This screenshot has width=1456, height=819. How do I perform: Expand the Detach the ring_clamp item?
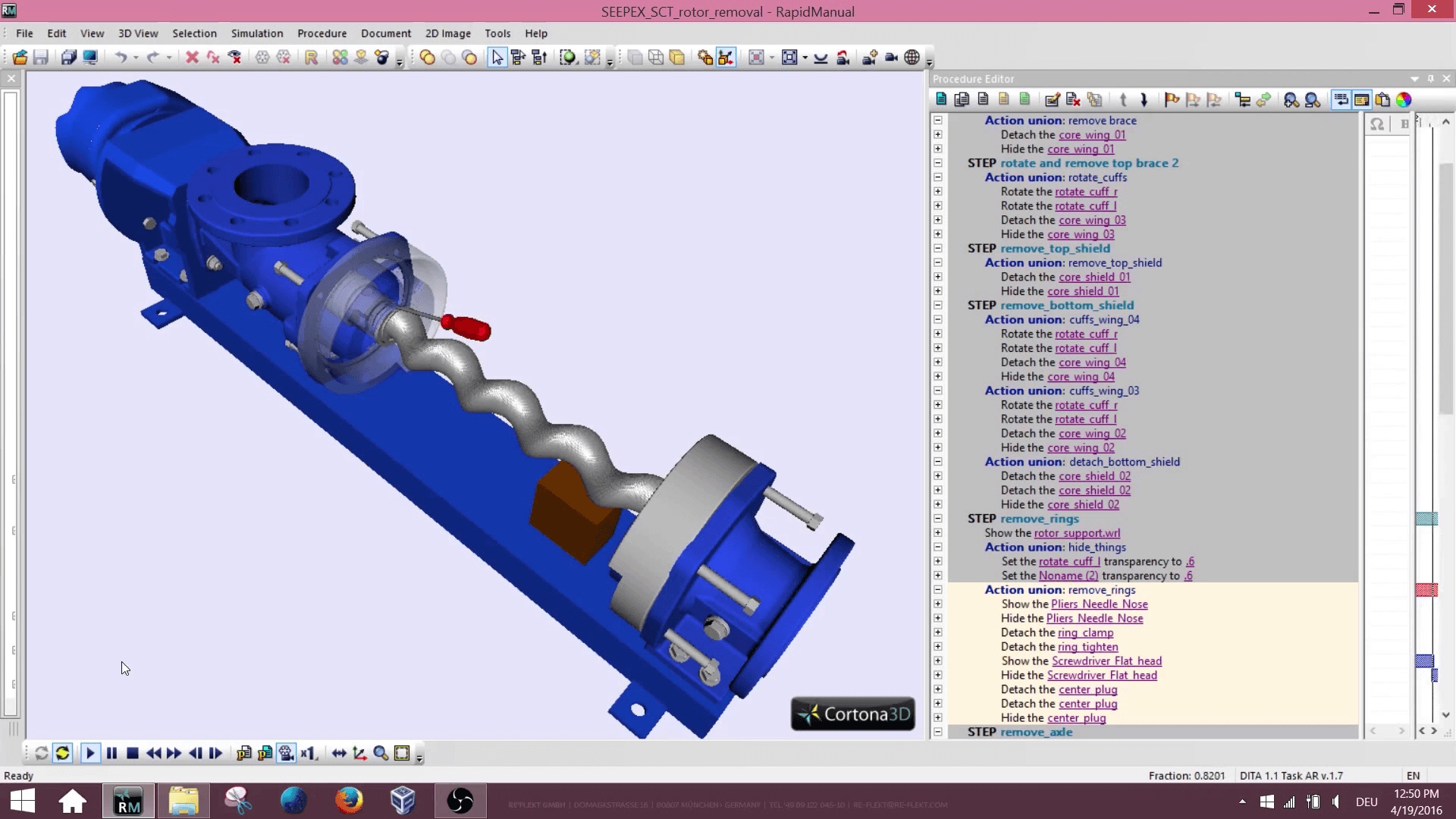tap(938, 632)
